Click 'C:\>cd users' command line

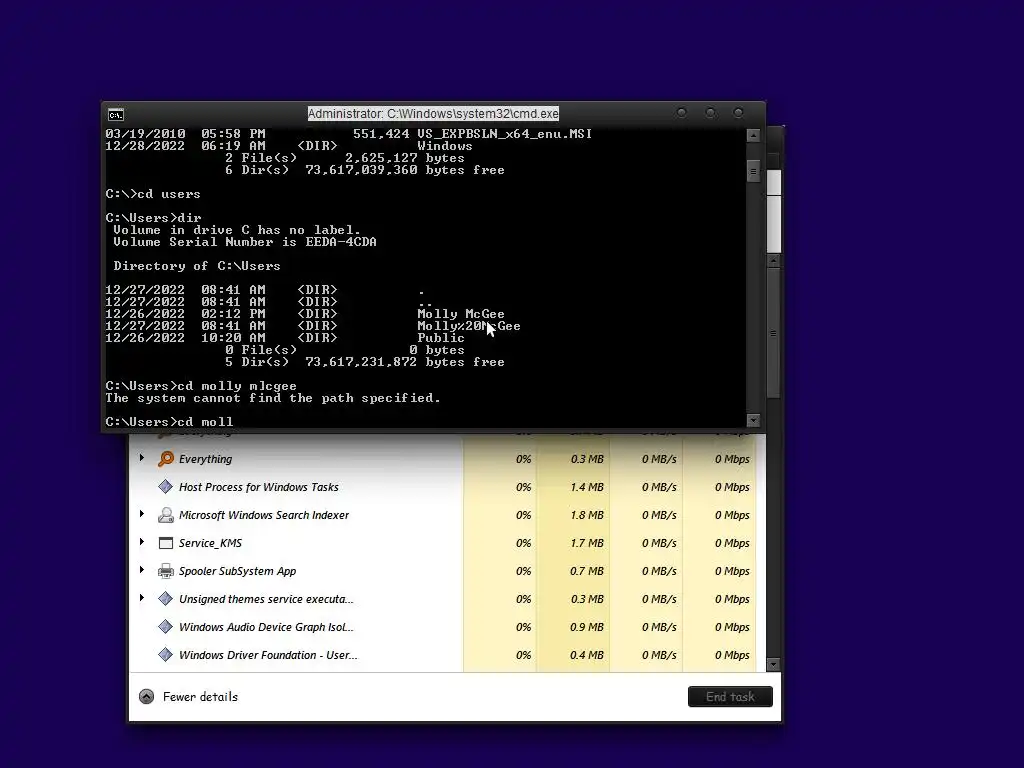point(153,194)
